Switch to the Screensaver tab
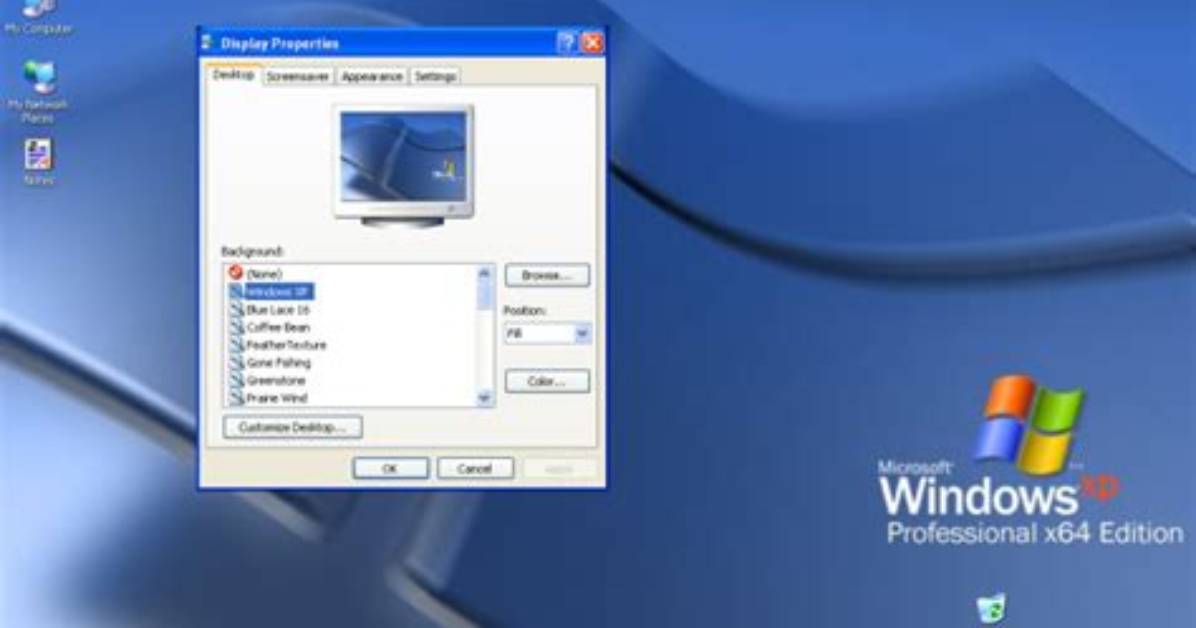This screenshot has height=628, width=1196. click(x=297, y=76)
